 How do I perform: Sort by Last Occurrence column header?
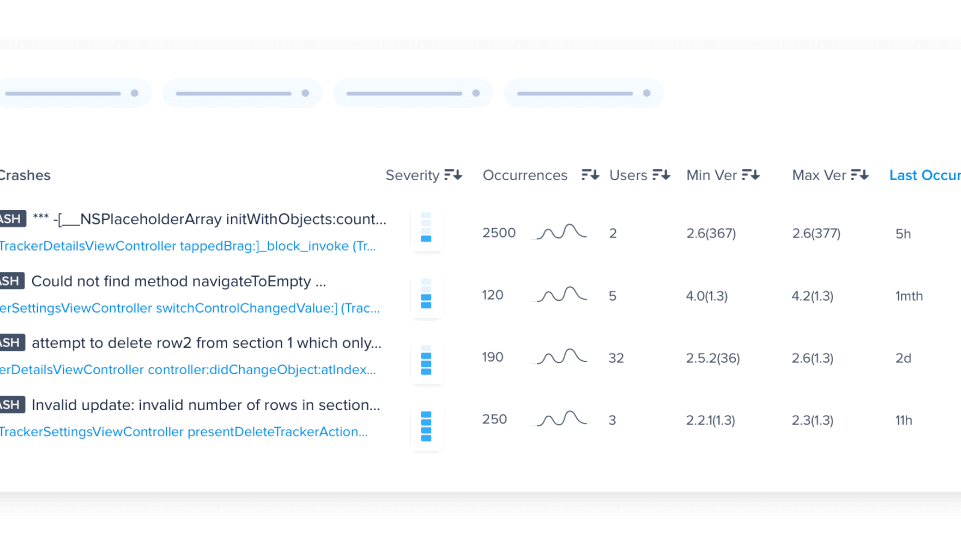[x=924, y=175]
